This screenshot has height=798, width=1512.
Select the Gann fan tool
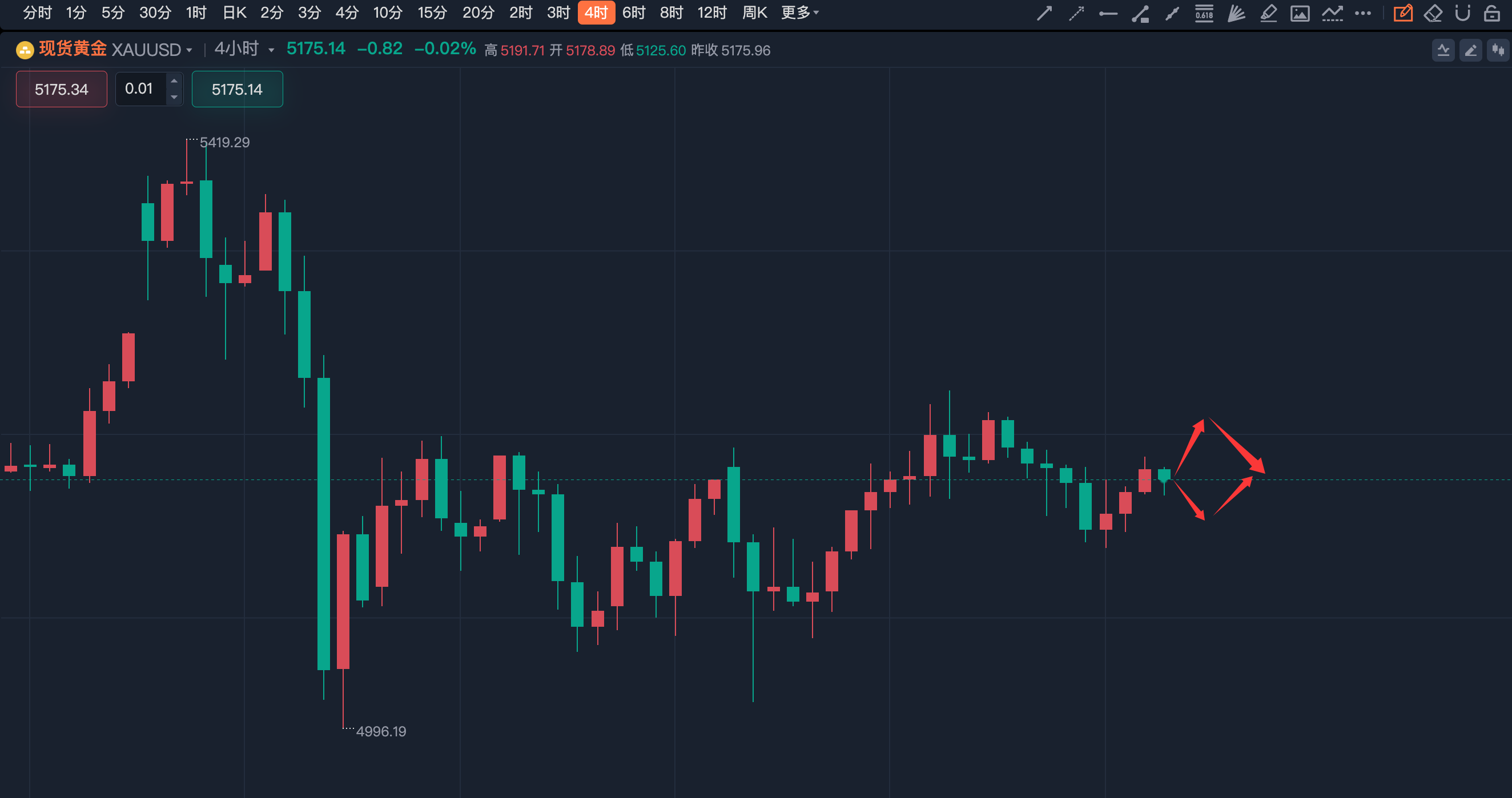tap(1236, 13)
